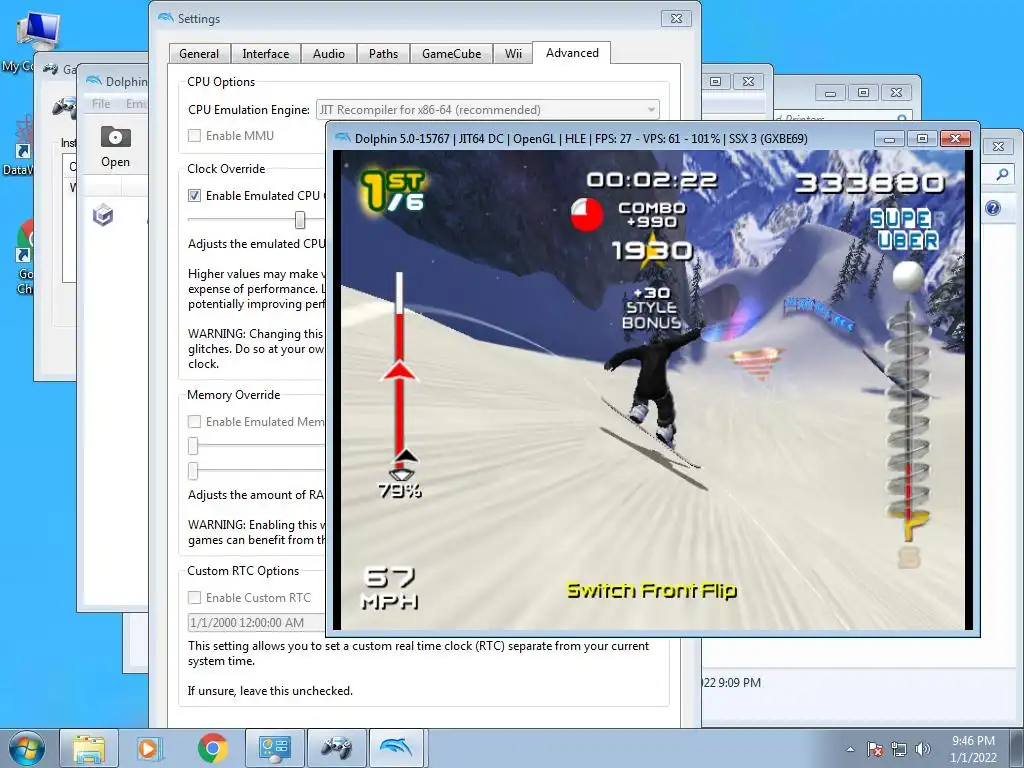1024x768 pixels.
Task: Click the Google Chrome desktop shortcut
Action: [x=26, y=242]
